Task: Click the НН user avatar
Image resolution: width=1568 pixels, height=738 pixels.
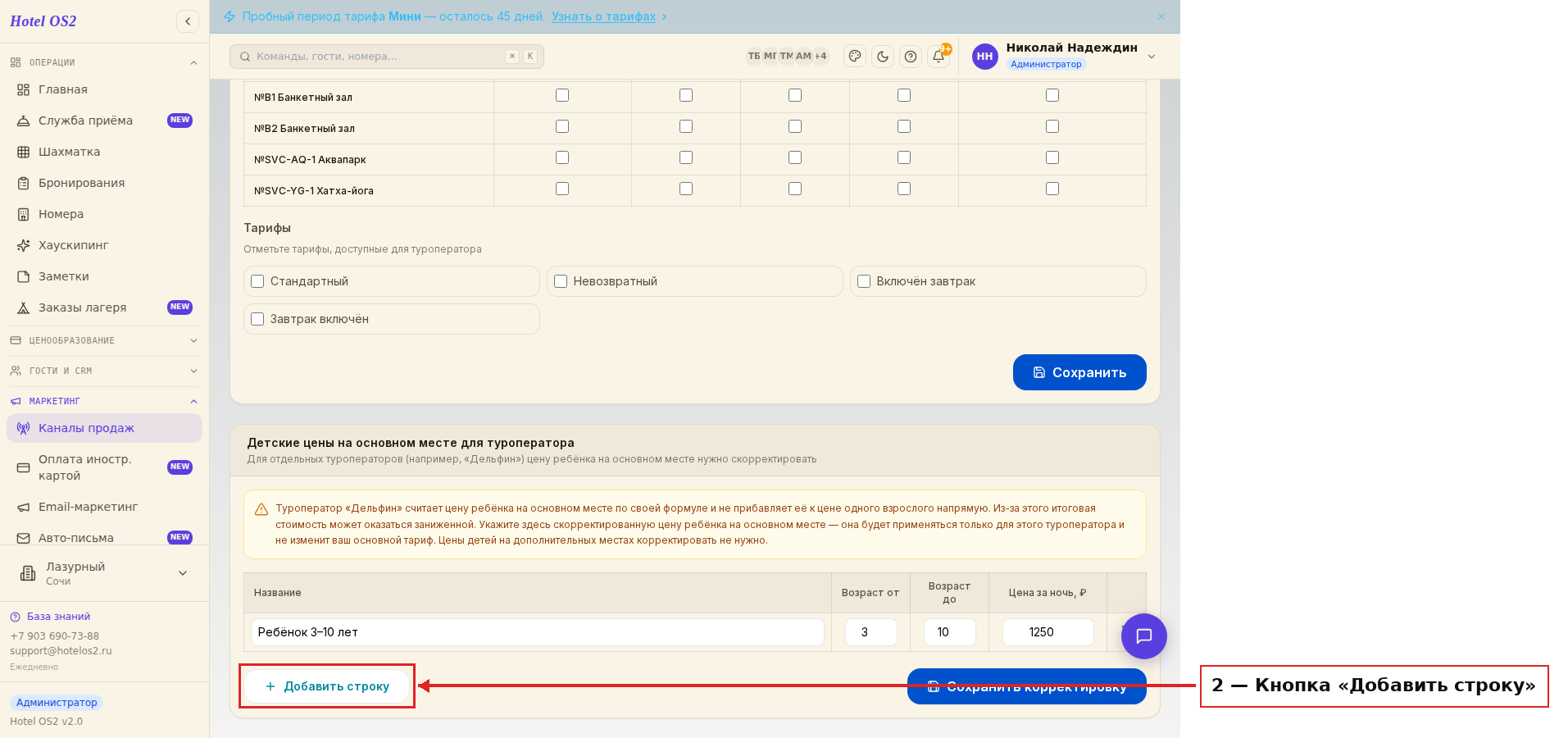Action: click(x=985, y=57)
